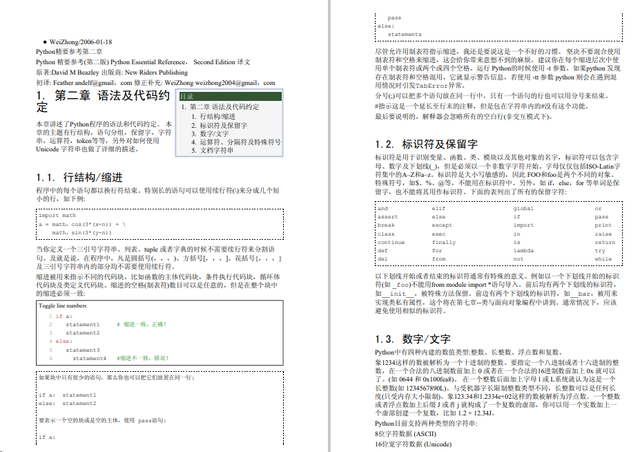The height and width of the screenshot is (452, 640).
Task: Select 'Python Essential Reference' in the title line
Action: [148, 62]
